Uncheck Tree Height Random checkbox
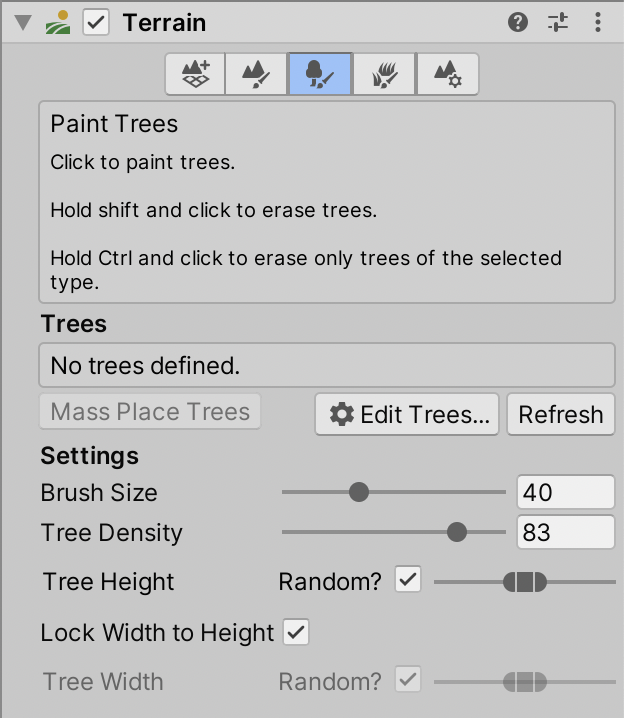The image size is (624, 718). 408,580
